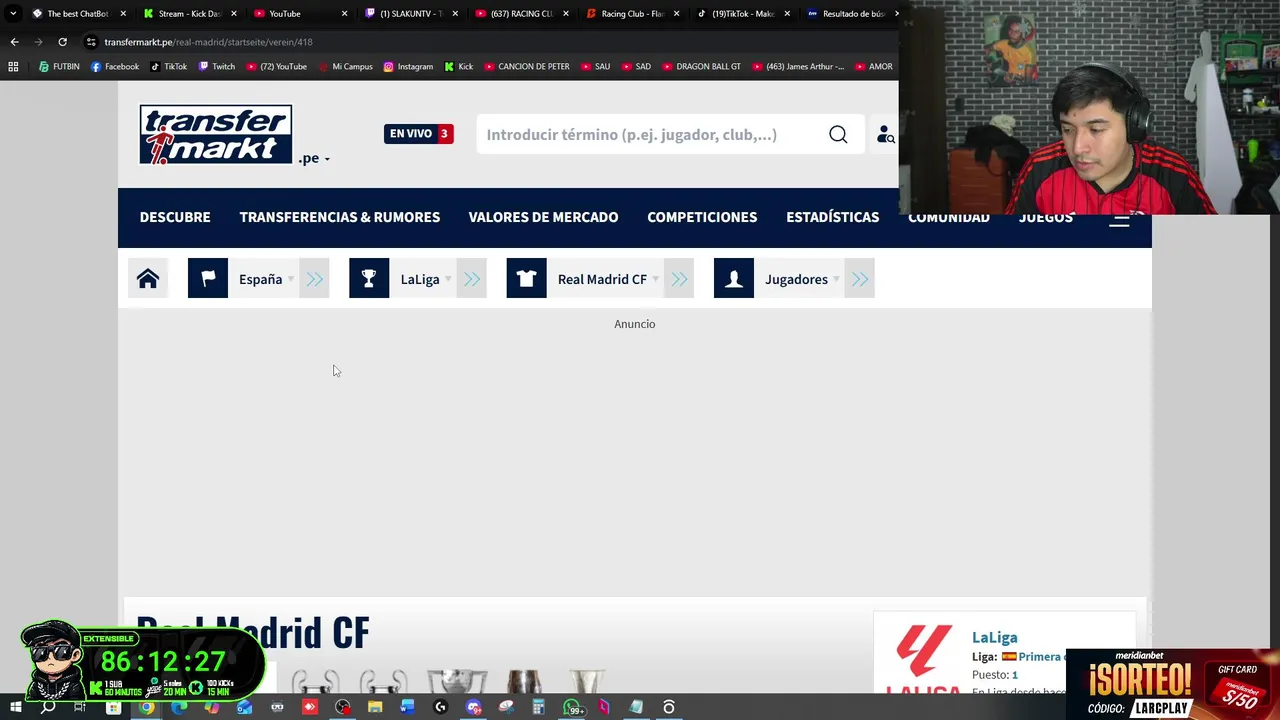Viewport: 1280px width, 720px height.
Task: Open the Jugadores dropdown
Action: click(802, 279)
